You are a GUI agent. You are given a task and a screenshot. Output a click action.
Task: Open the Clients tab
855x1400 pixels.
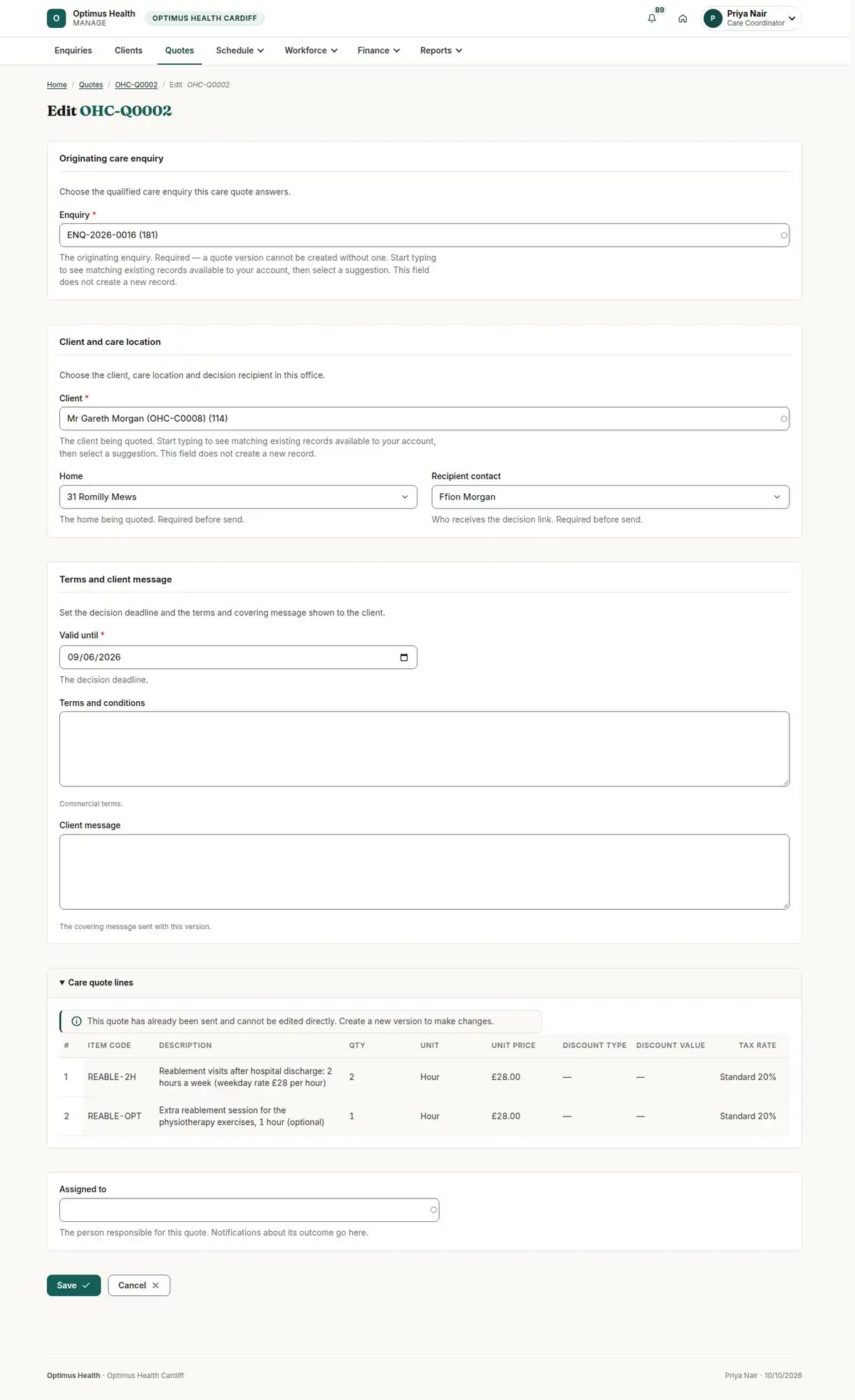[x=128, y=51]
